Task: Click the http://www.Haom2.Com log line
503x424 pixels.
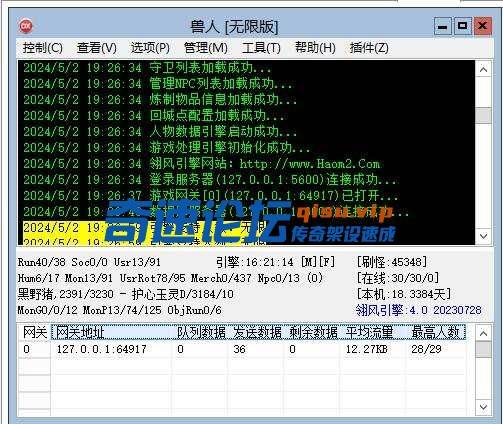Action: (x=202, y=164)
